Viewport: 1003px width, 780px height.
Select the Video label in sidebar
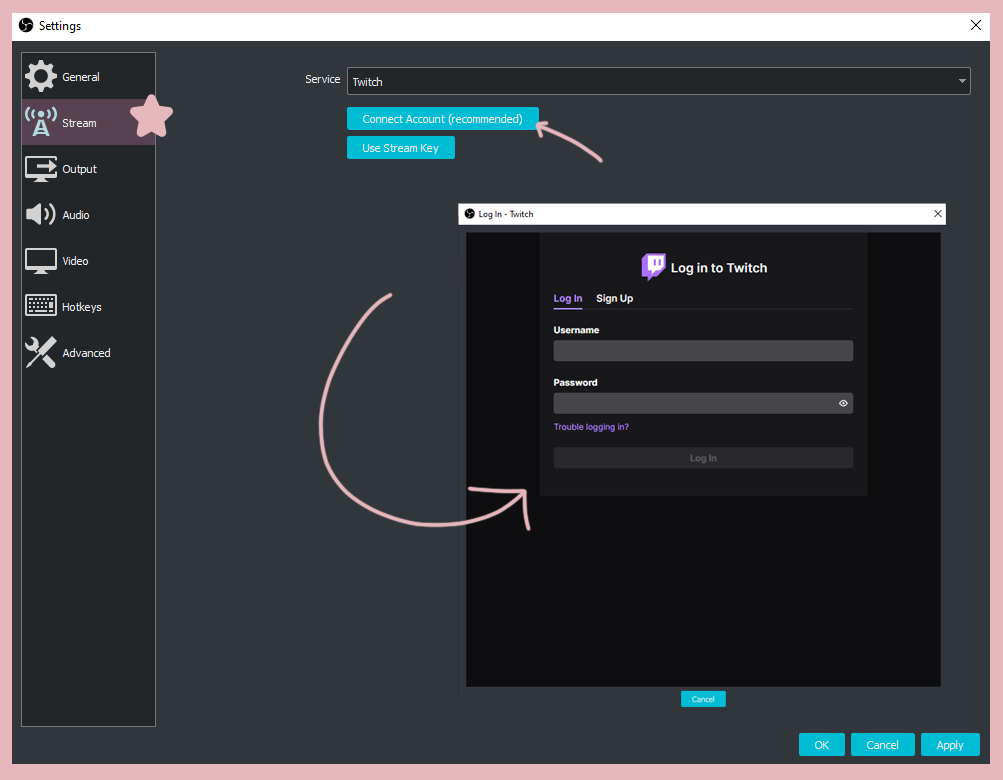(75, 261)
